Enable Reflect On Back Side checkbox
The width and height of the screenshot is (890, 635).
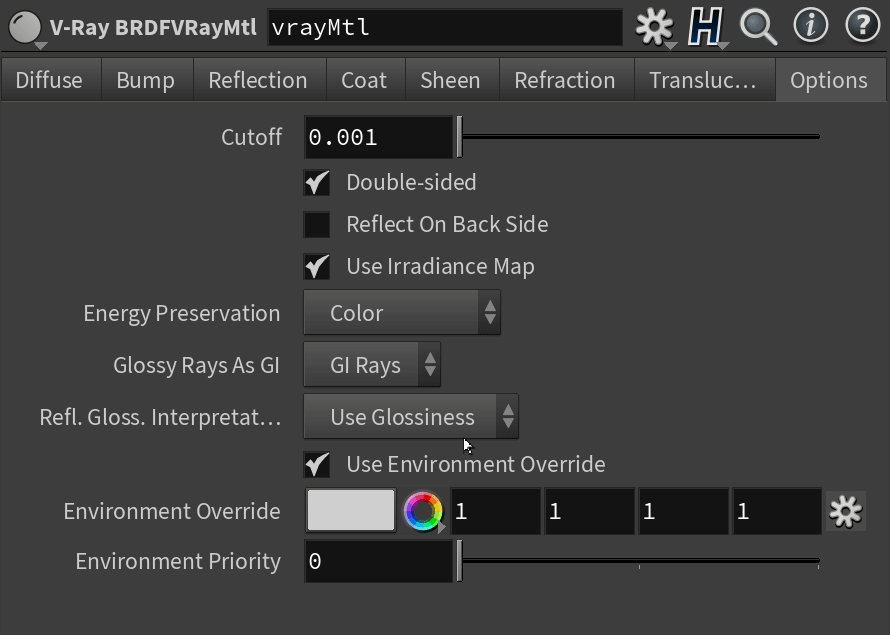[317, 225]
